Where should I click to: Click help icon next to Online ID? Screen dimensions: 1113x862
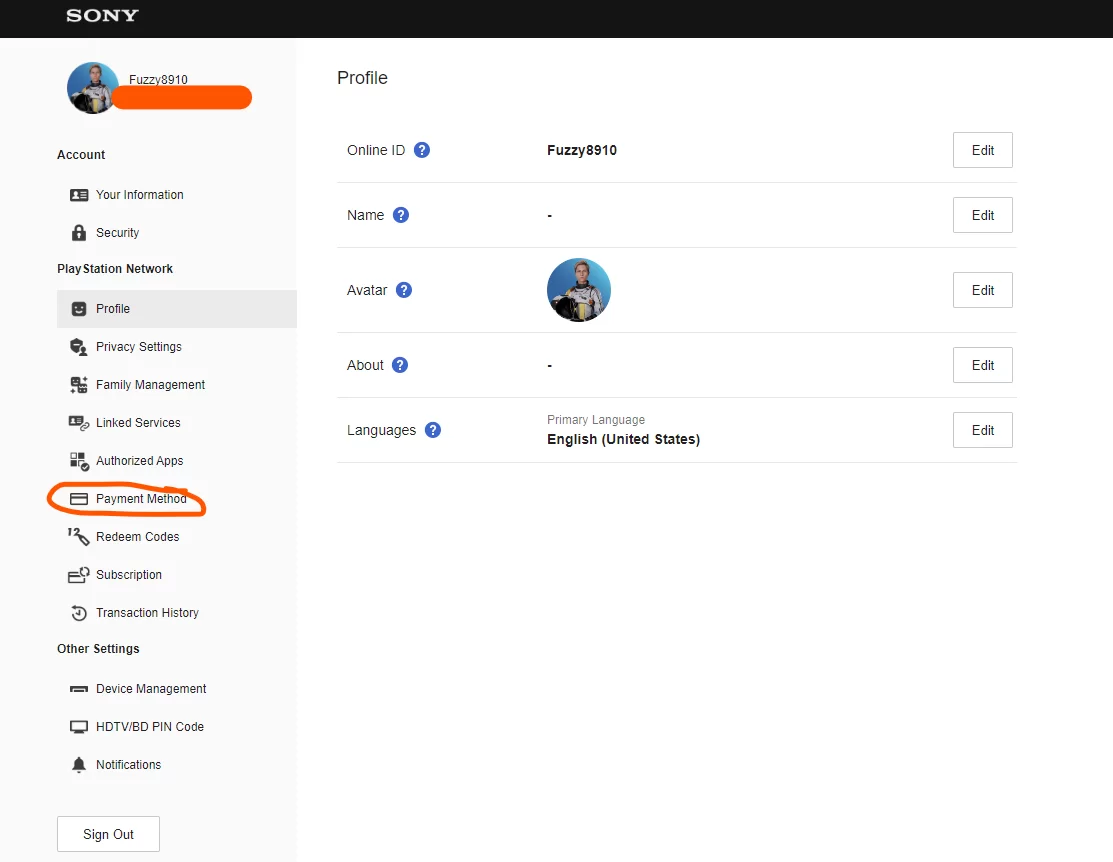coord(422,150)
